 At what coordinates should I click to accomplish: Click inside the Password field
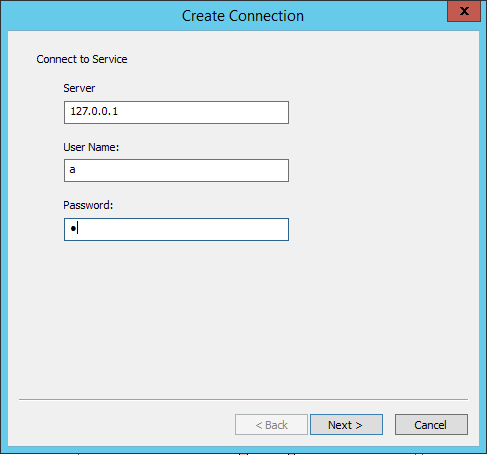coord(176,229)
